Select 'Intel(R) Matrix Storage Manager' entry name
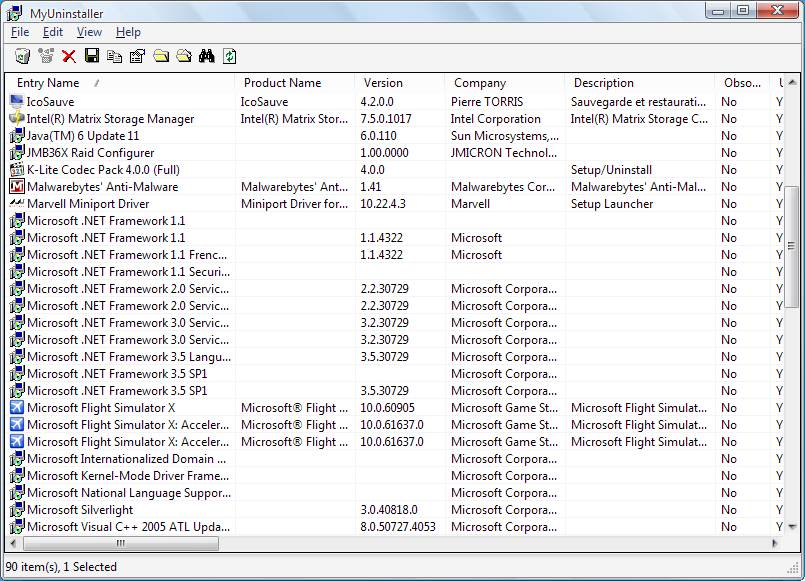805x581 pixels. 110,119
